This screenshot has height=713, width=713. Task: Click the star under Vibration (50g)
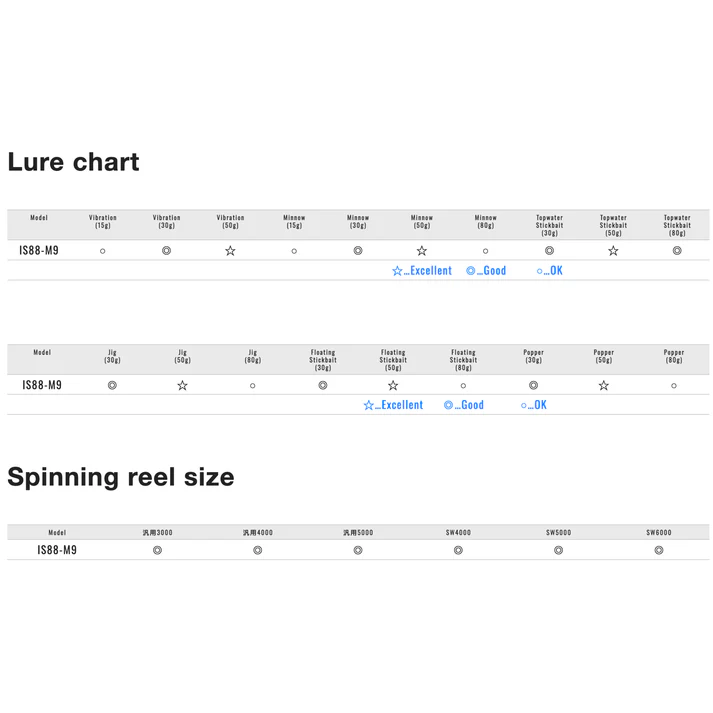[231, 251]
